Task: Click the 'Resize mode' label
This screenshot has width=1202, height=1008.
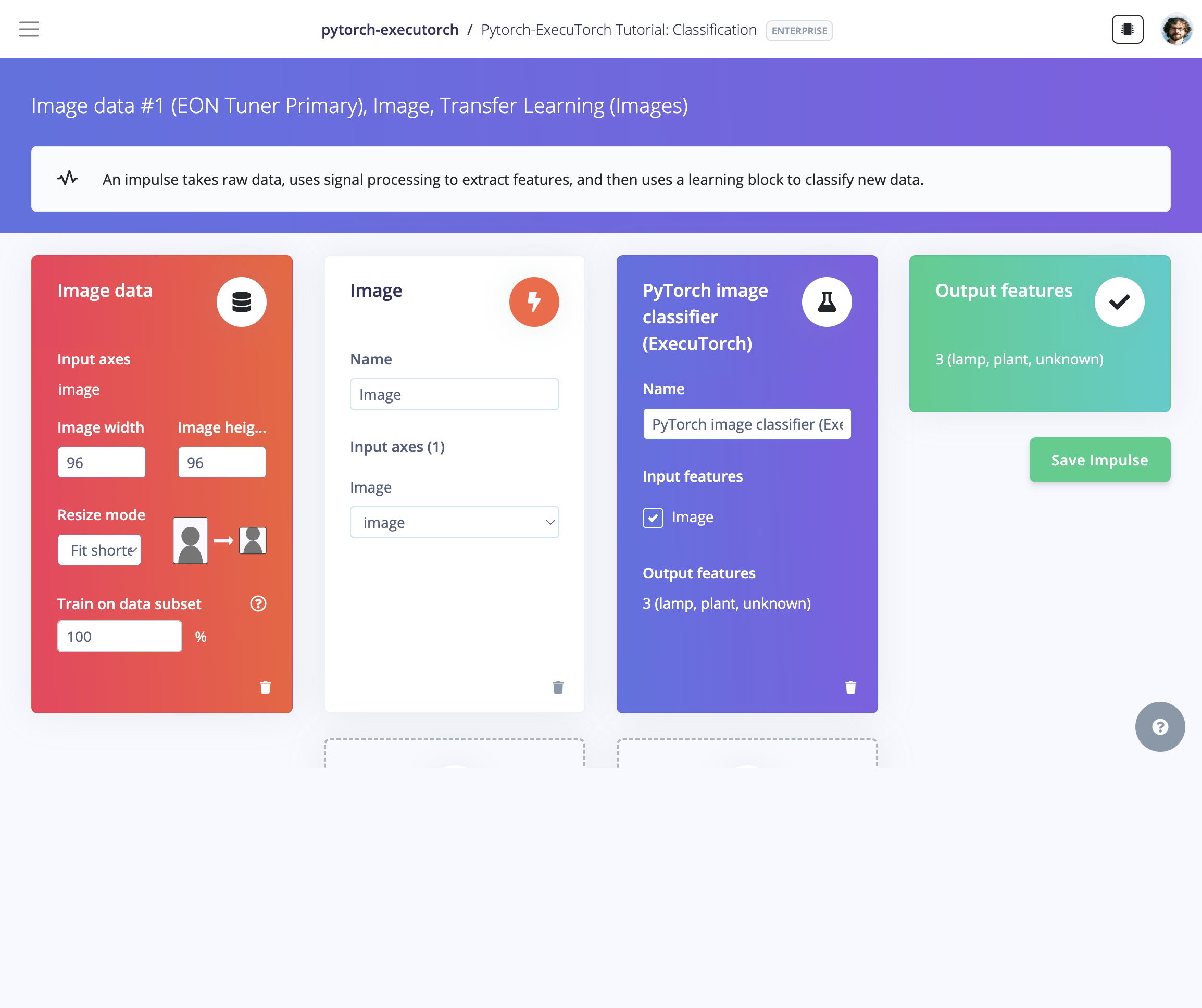Action: (x=102, y=515)
